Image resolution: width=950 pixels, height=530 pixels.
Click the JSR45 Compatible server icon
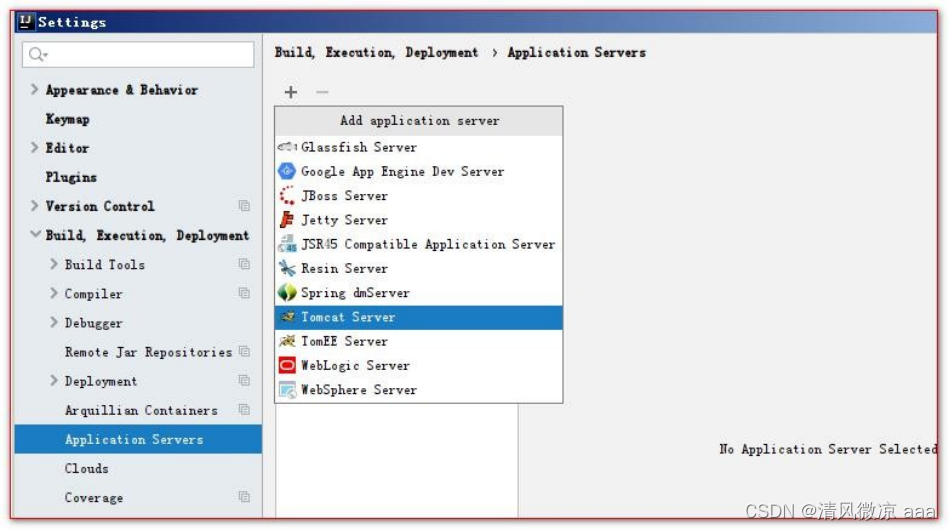pos(287,244)
